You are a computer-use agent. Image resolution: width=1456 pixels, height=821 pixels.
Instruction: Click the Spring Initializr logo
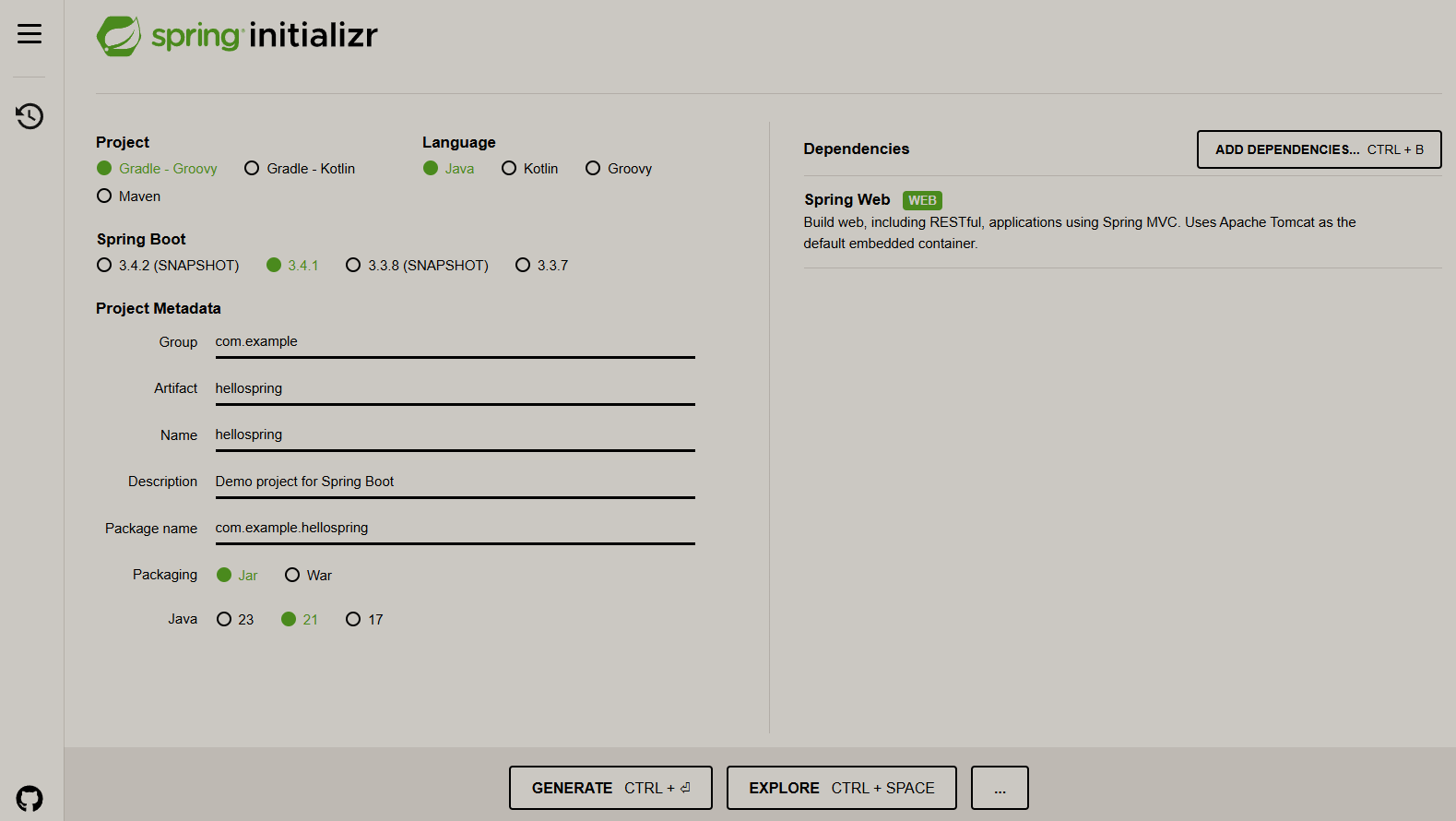point(237,36)
